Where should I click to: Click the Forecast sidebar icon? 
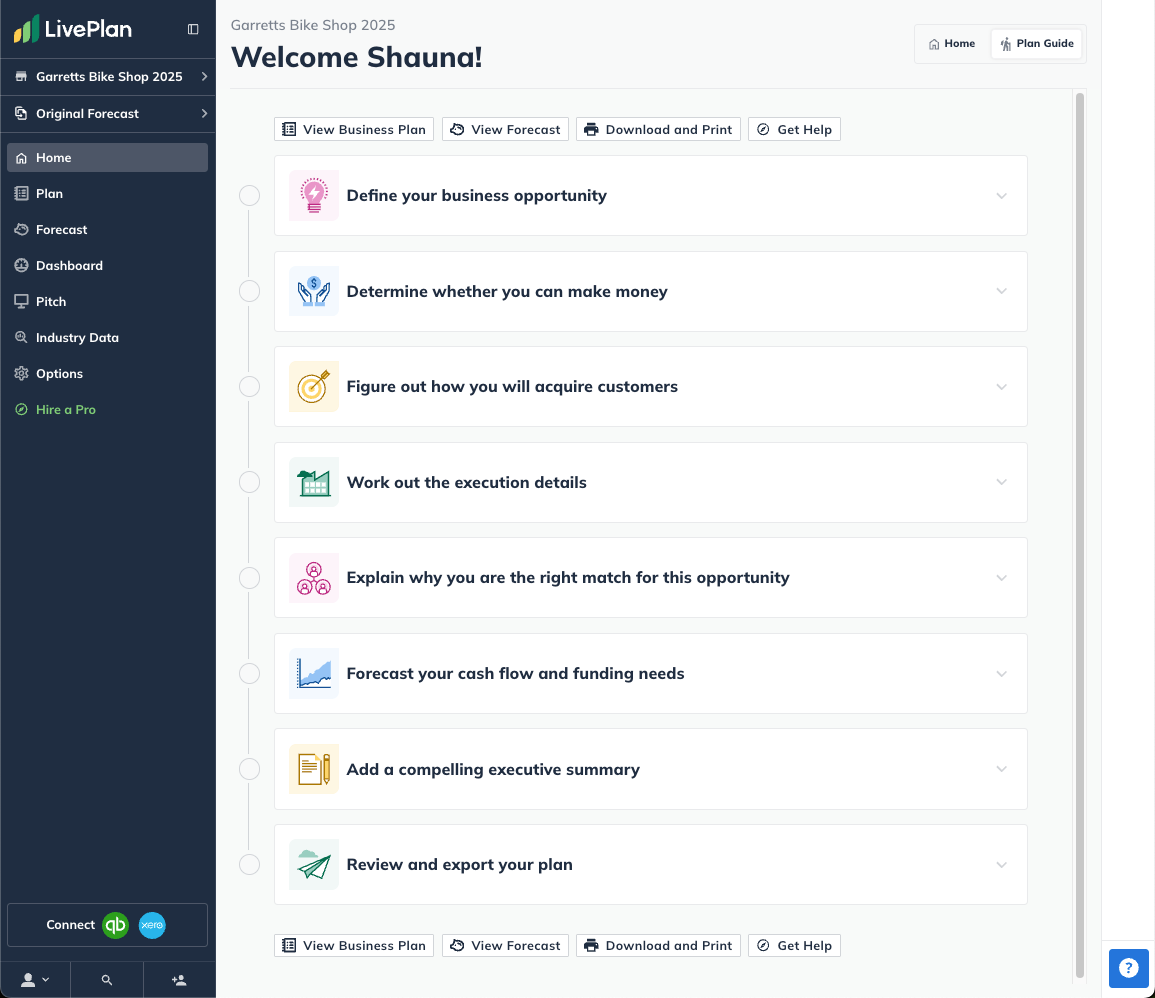[x=21, y=230]
